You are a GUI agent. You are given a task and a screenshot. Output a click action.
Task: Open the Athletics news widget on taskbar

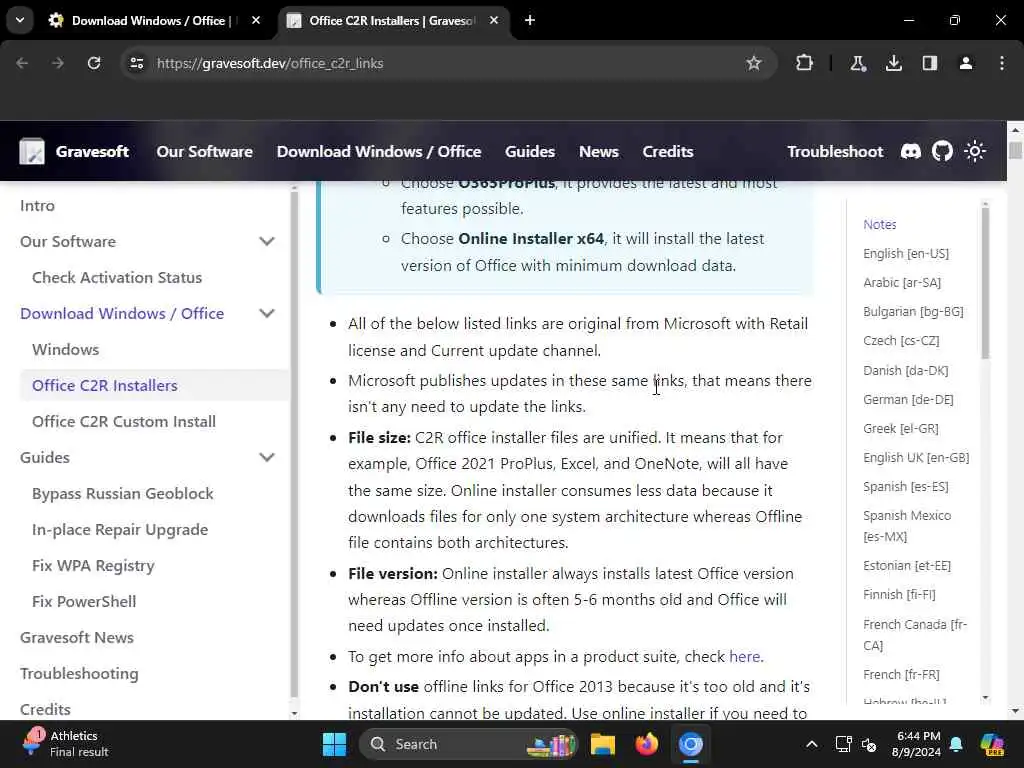point(66,744)
